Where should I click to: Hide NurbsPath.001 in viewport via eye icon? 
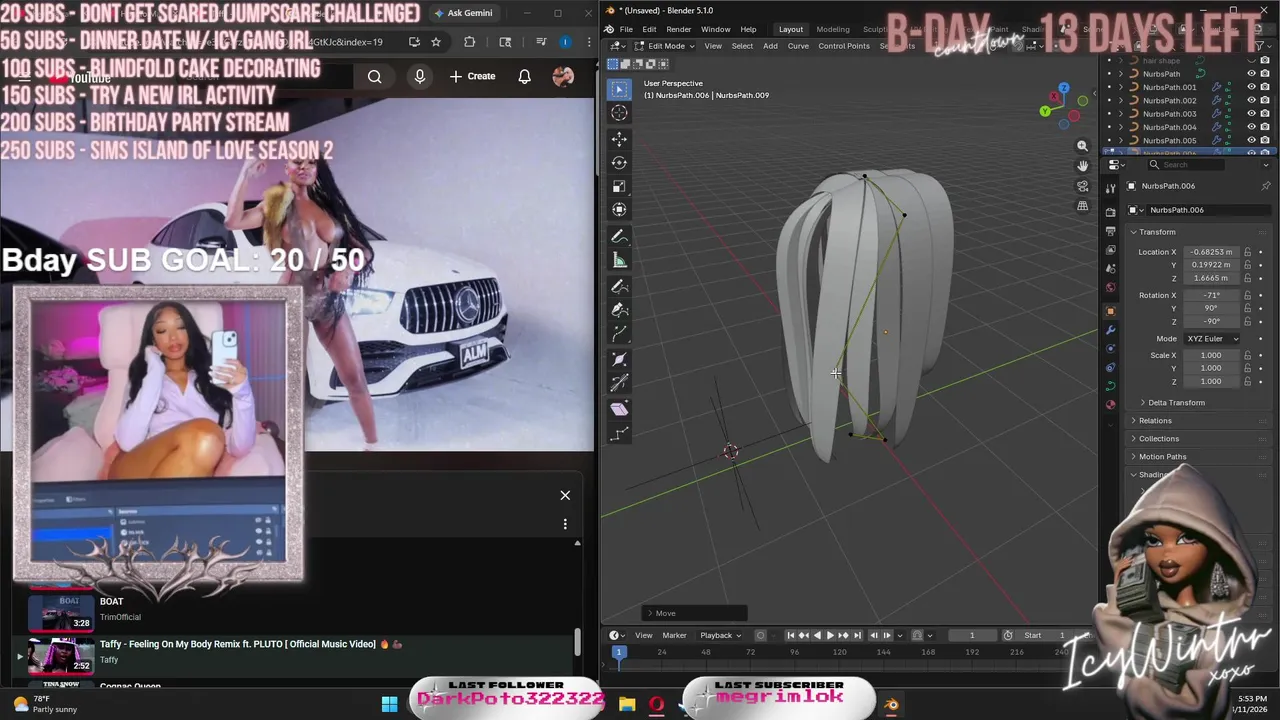(x=1251, y=87)
